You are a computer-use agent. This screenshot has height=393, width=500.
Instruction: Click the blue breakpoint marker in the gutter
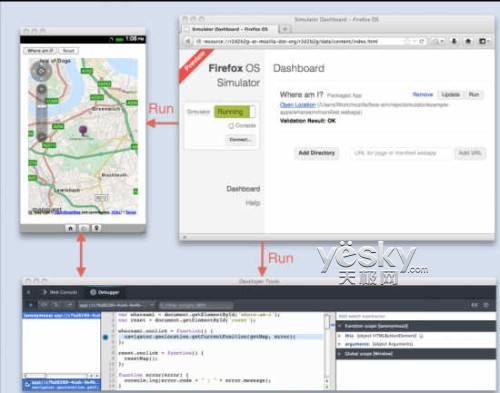point(106,337)
